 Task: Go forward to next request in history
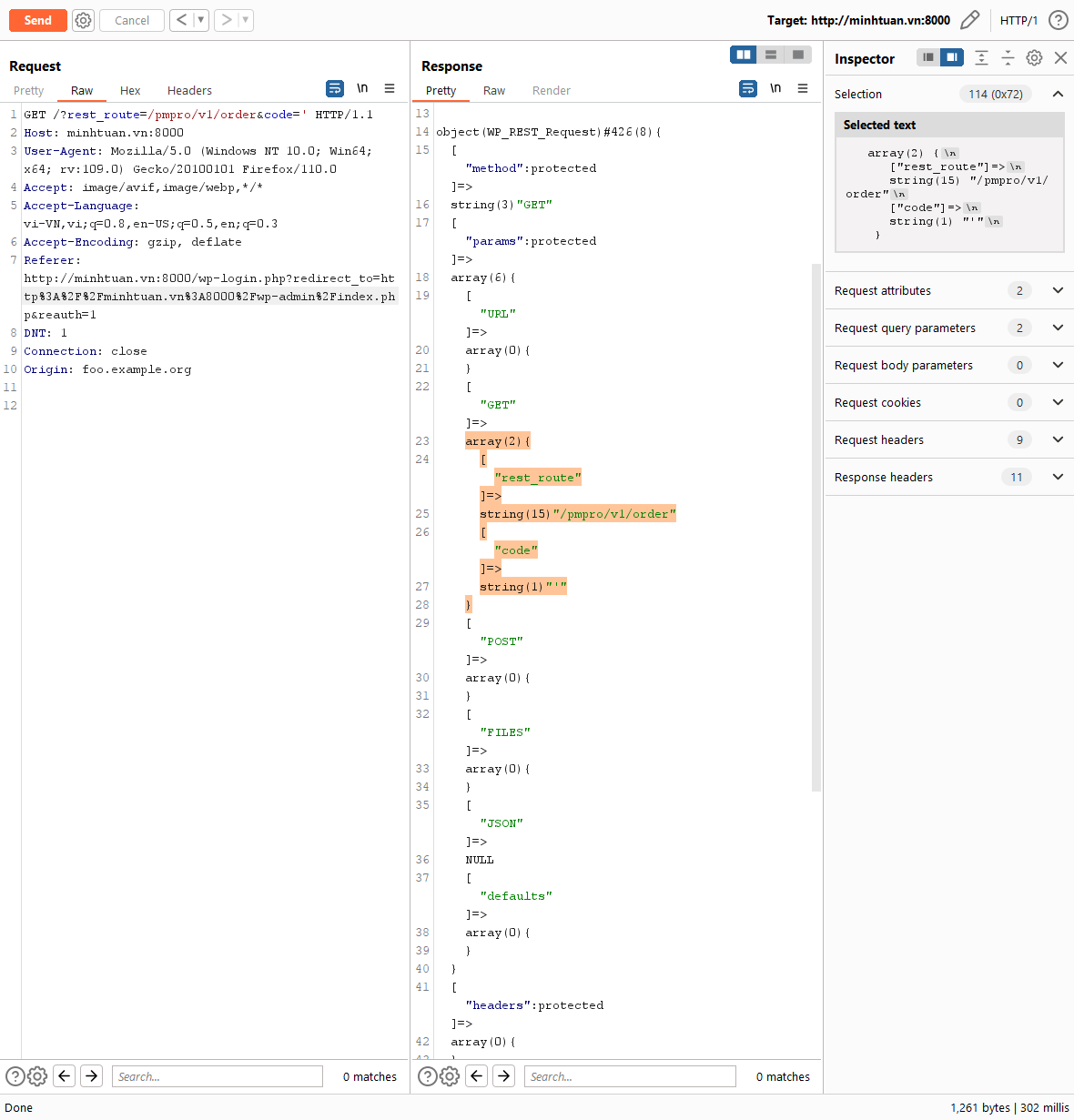226,20
